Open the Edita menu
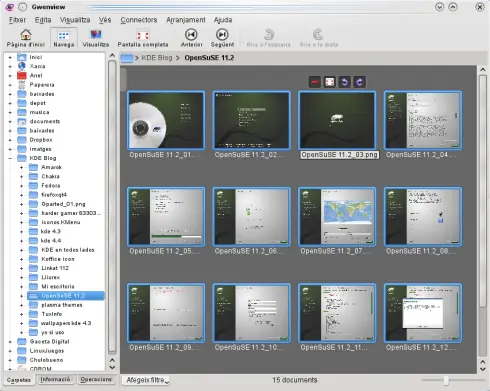Viewport: 490px width, 391px height. pyautogui.click(x=43, y=20)
